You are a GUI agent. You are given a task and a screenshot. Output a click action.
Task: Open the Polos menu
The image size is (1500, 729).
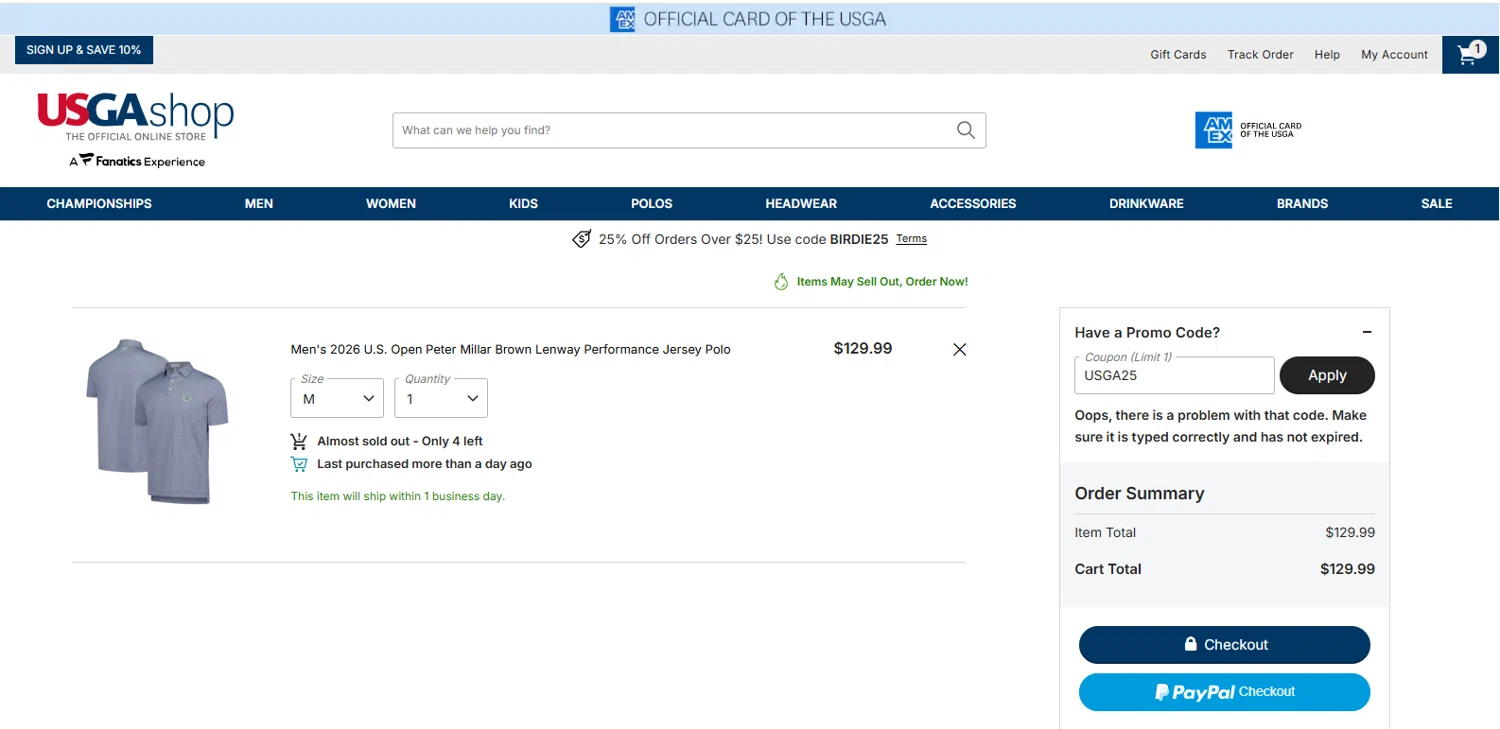[652, 203]
